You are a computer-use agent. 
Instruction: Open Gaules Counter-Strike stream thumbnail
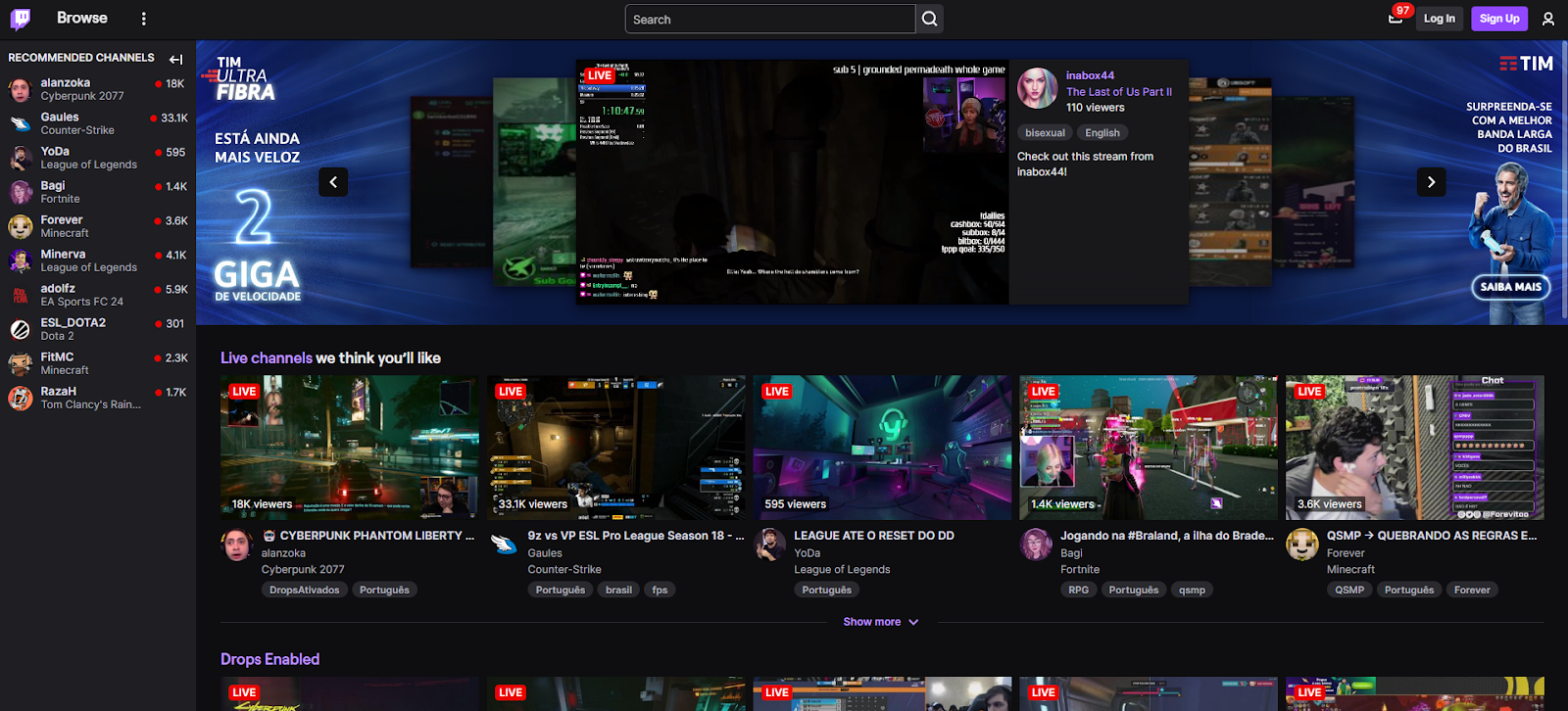pos(616,448)
